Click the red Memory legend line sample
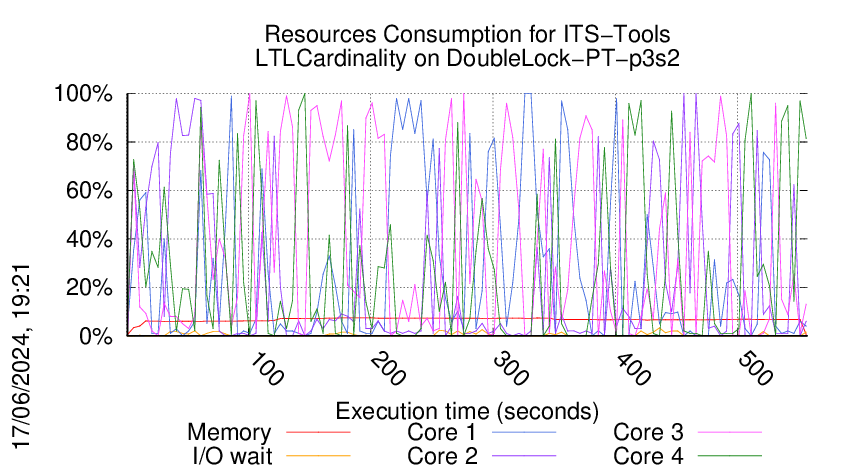 click(x=318, y=432)
